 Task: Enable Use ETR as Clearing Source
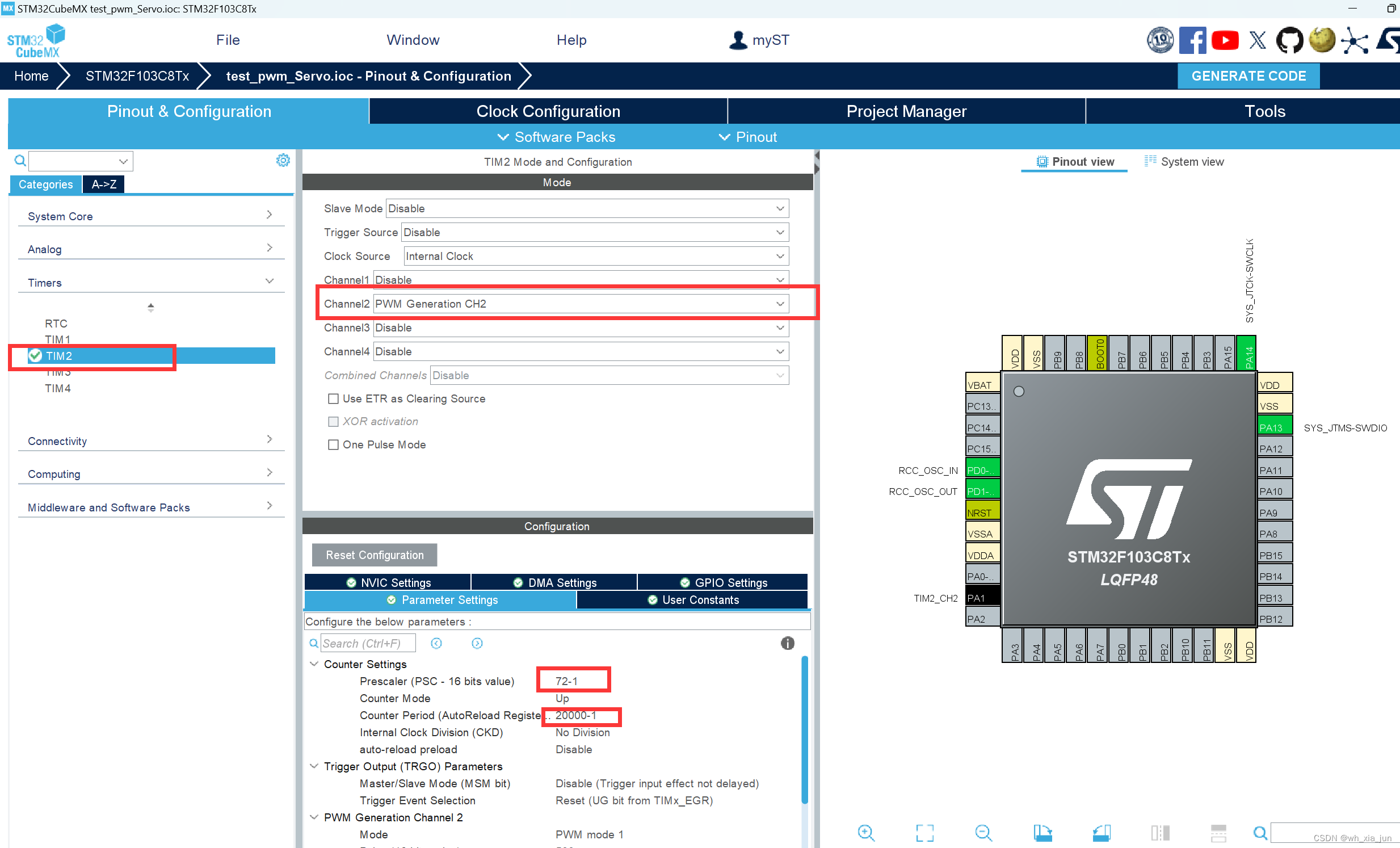click(334, 399)
